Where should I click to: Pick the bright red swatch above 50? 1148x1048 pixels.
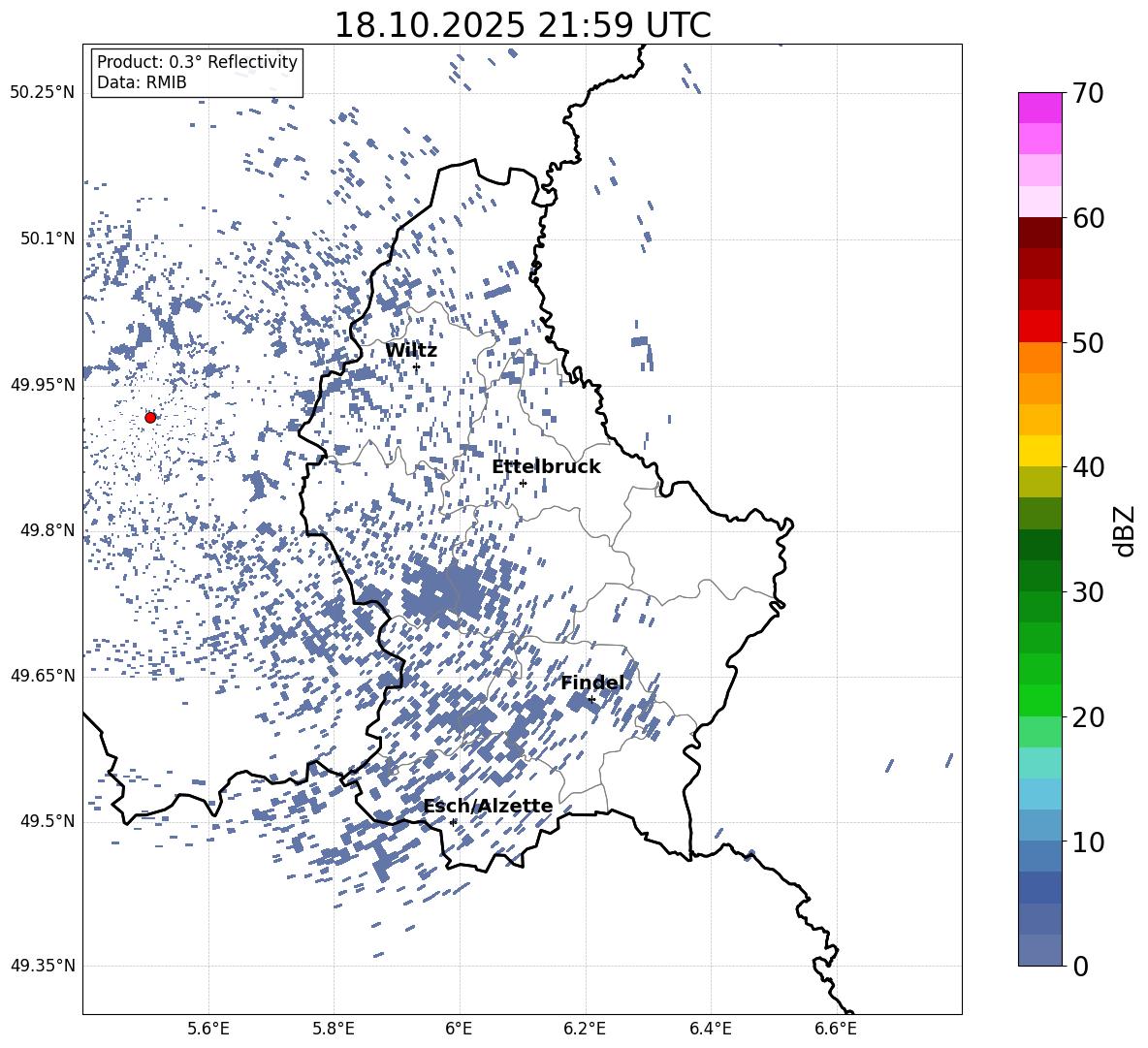1039,327
